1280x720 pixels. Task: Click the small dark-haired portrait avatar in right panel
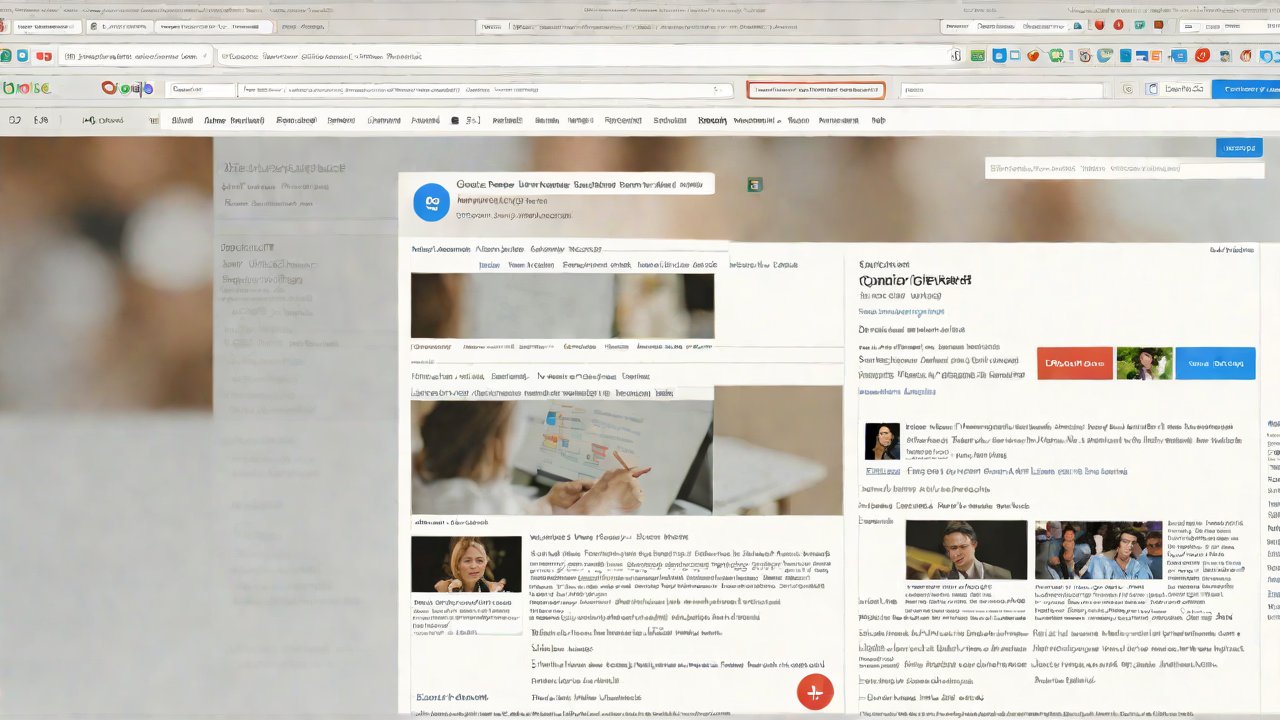881,441
